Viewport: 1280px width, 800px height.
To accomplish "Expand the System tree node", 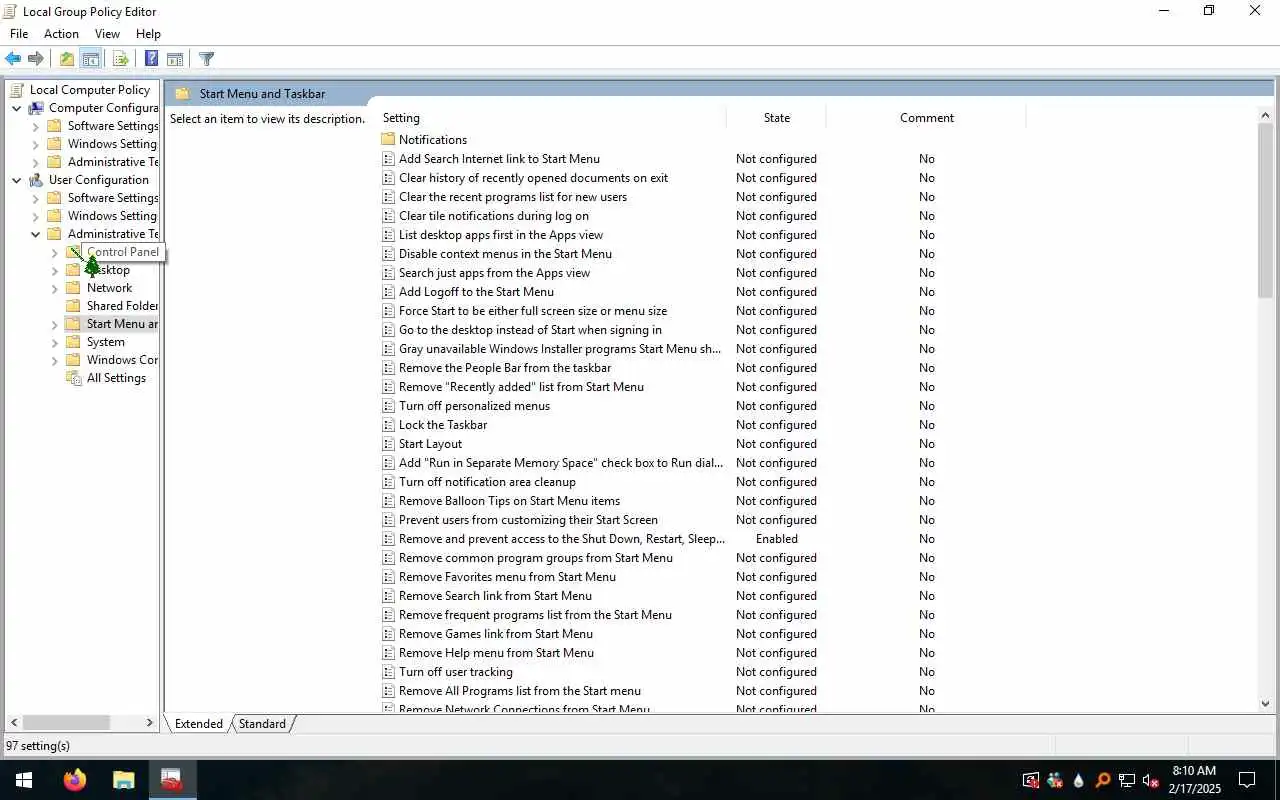I will click(x=55, y=342).
